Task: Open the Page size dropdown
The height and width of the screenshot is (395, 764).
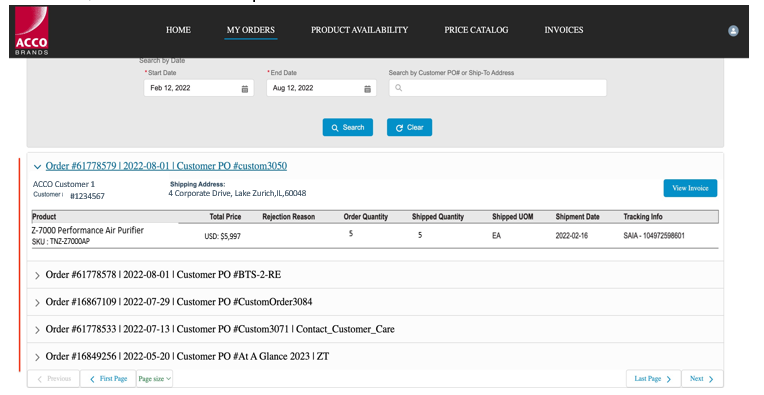Action: pyautogui.click(x=154, y=379)
